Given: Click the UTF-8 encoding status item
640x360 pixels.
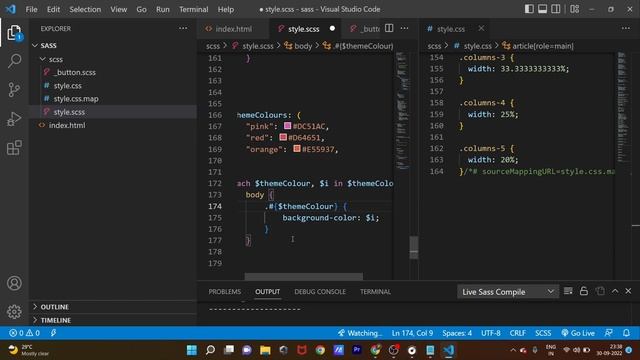Looking at the screenshot, I should [x=491, y=333].
